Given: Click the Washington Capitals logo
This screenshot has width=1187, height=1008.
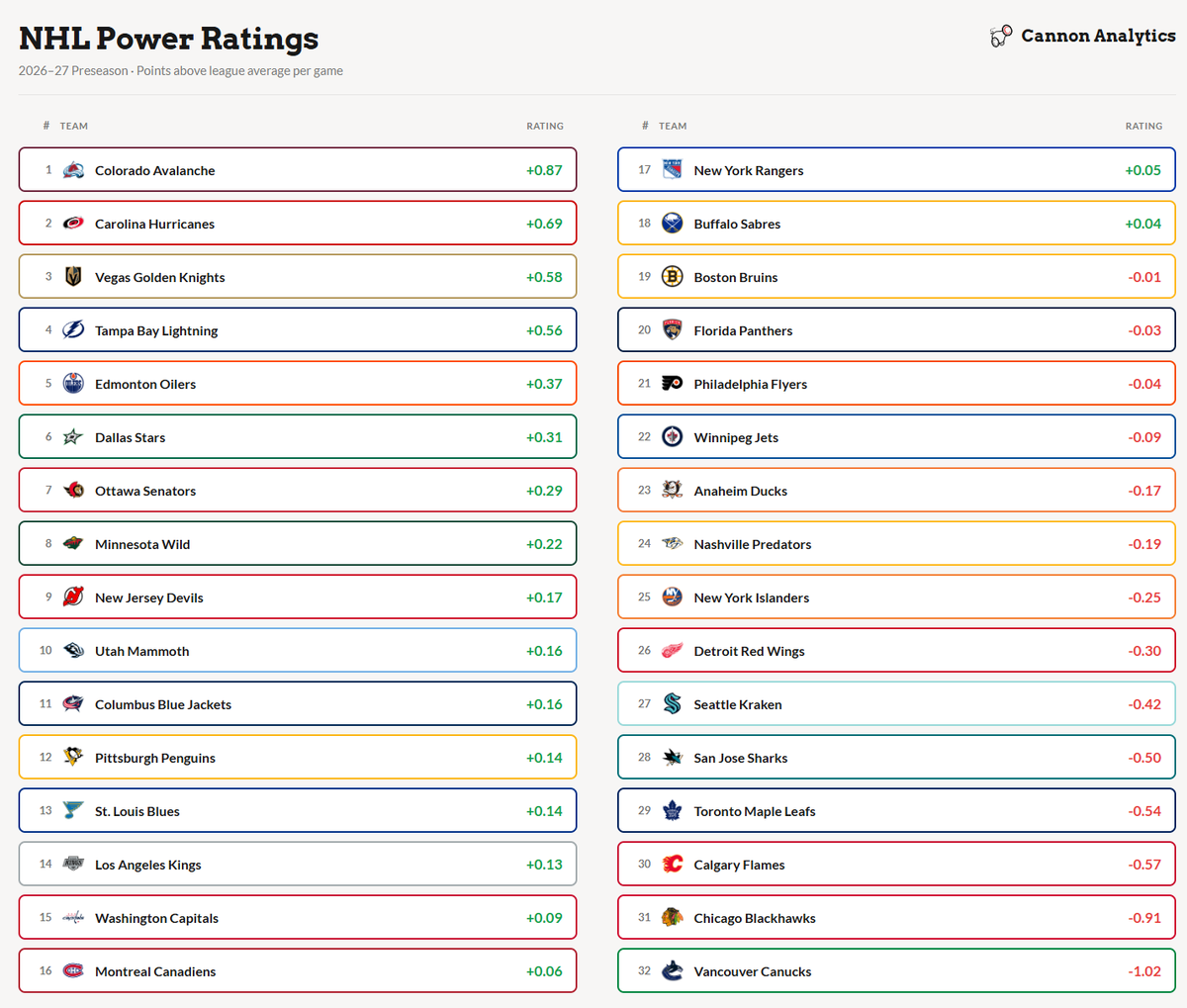Looking at the screenshot, I should pos(73,918).
